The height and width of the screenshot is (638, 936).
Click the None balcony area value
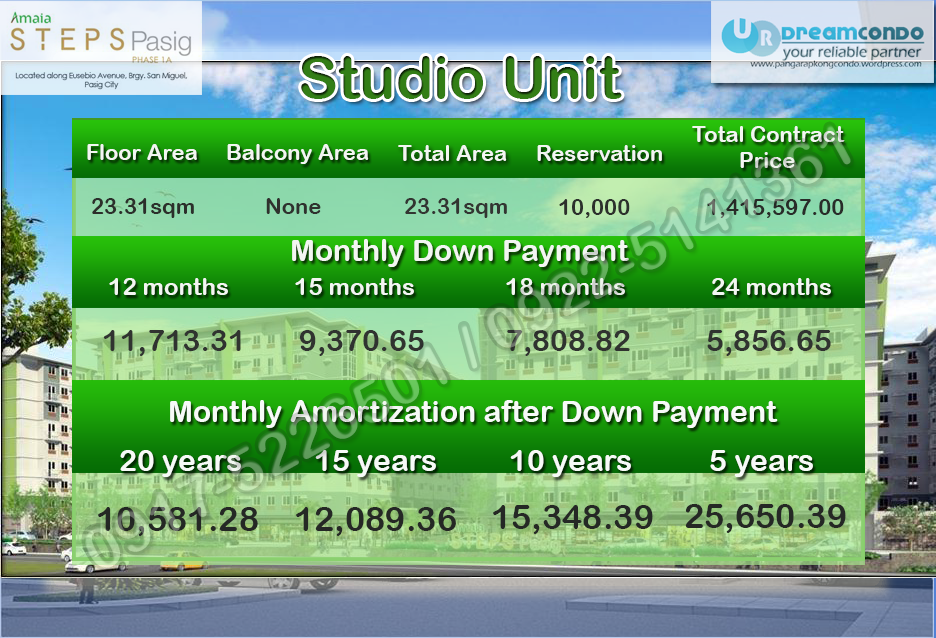click(293, 206)
